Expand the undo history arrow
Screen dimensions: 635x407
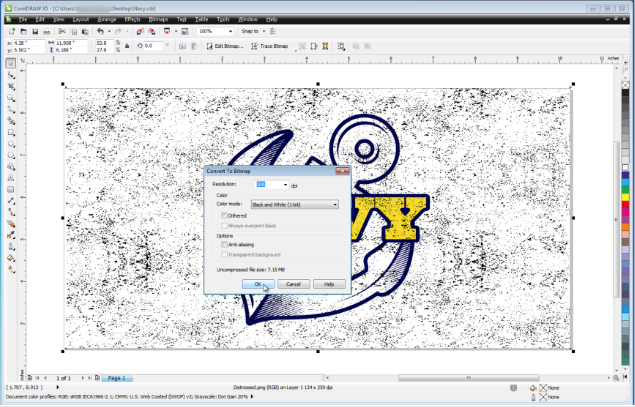[x=109, y=31]
